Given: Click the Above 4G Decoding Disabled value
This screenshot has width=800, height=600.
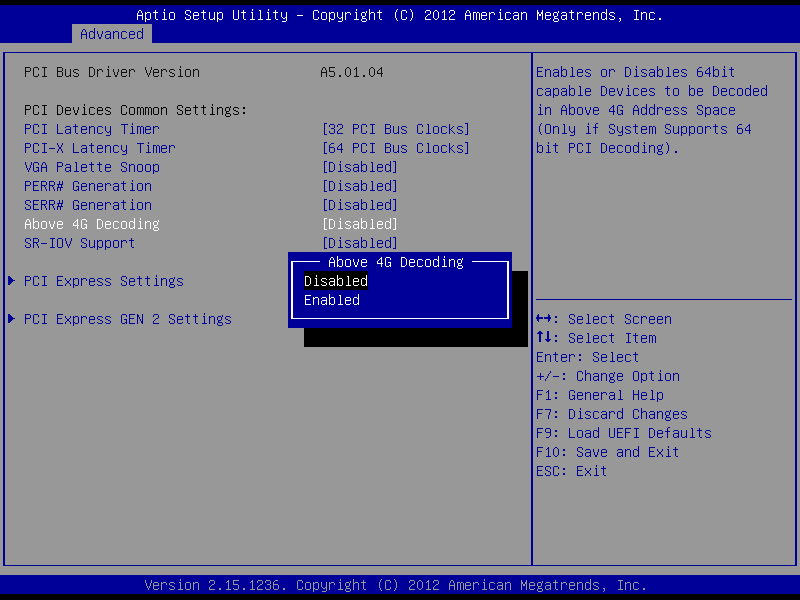Looking at the screenshot, I should (x=360, y=224).
